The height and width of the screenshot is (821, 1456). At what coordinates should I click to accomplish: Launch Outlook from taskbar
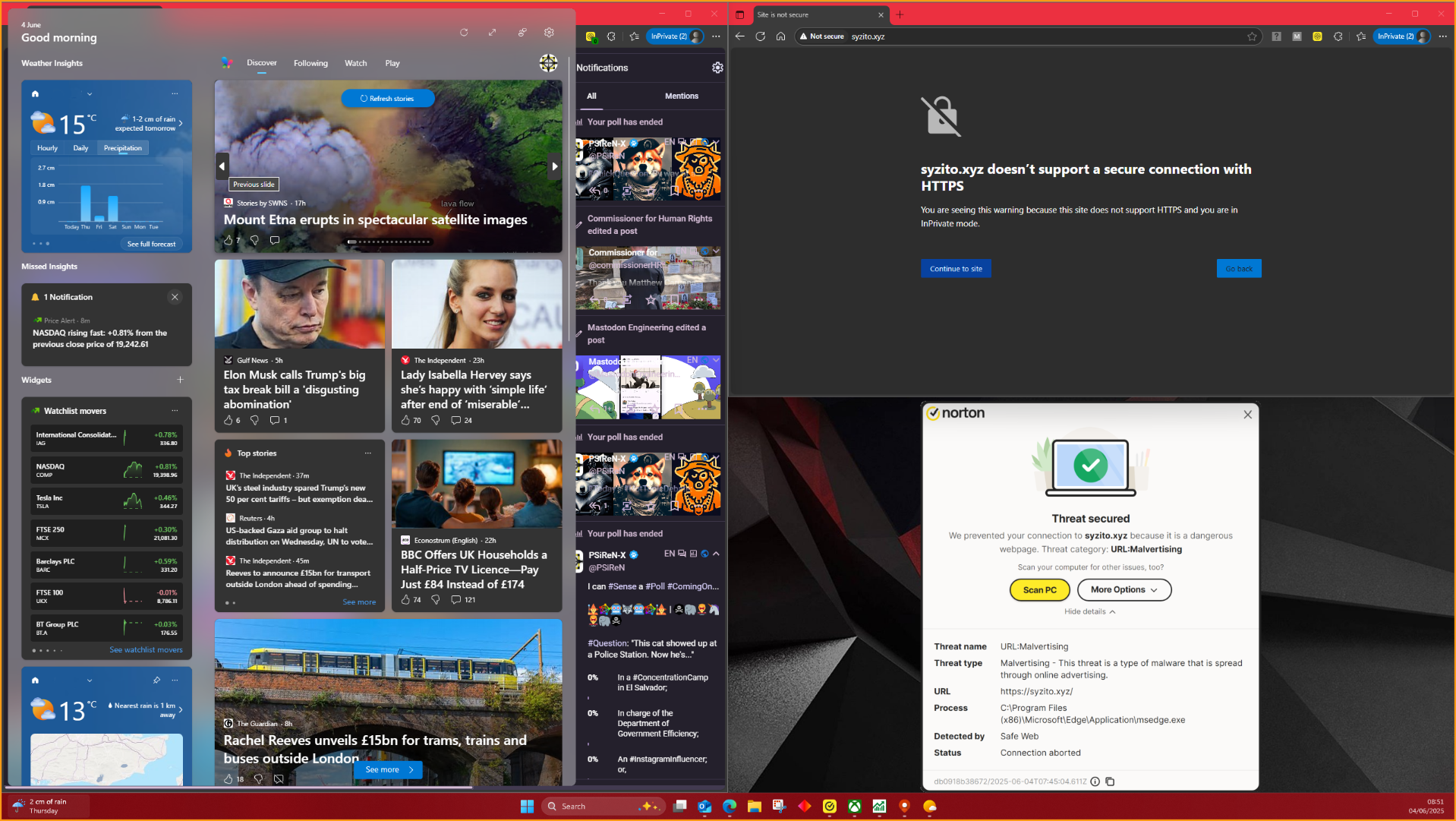click(x=704, y=807)
